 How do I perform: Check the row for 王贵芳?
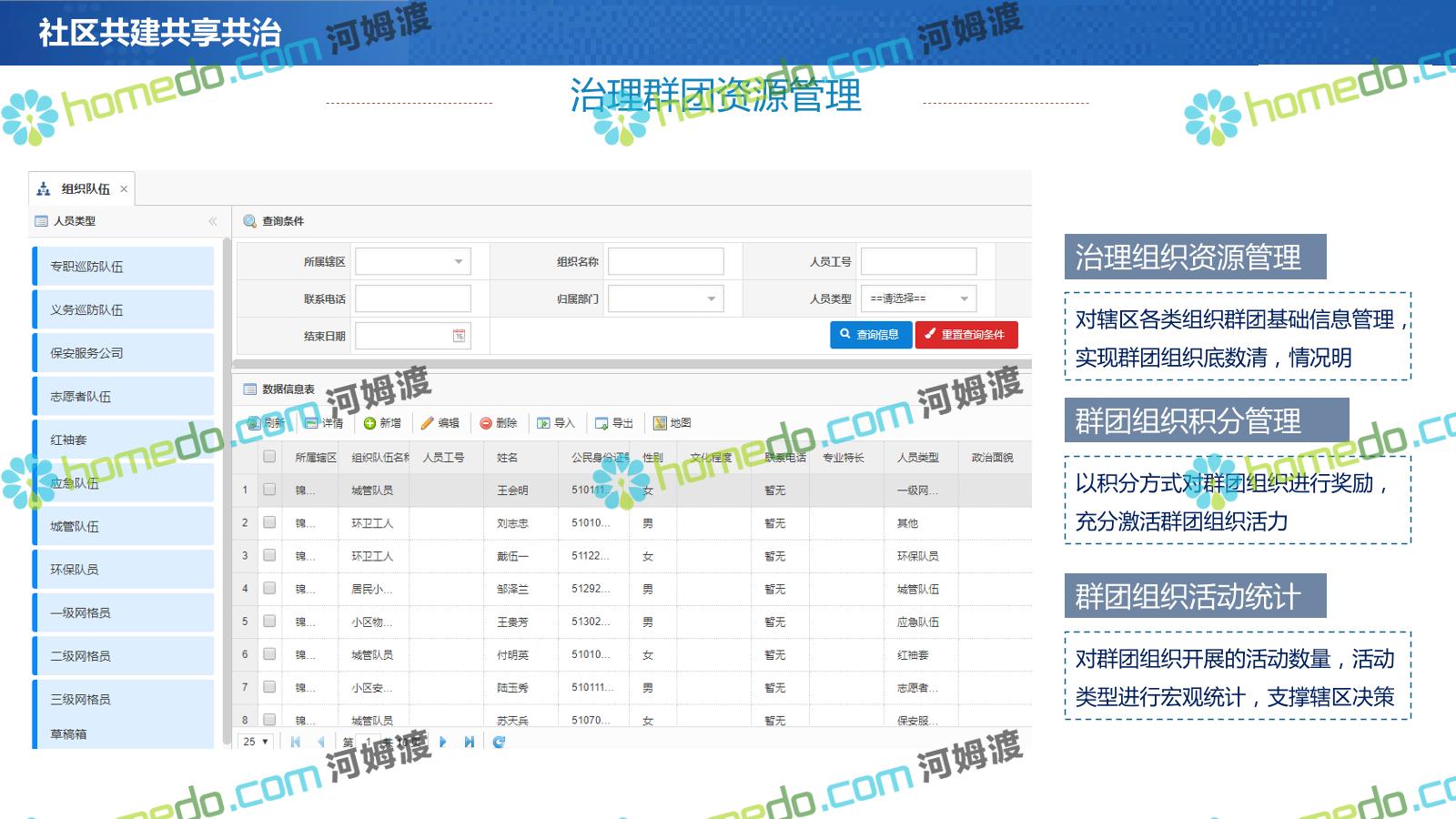(x=269, y=621)
